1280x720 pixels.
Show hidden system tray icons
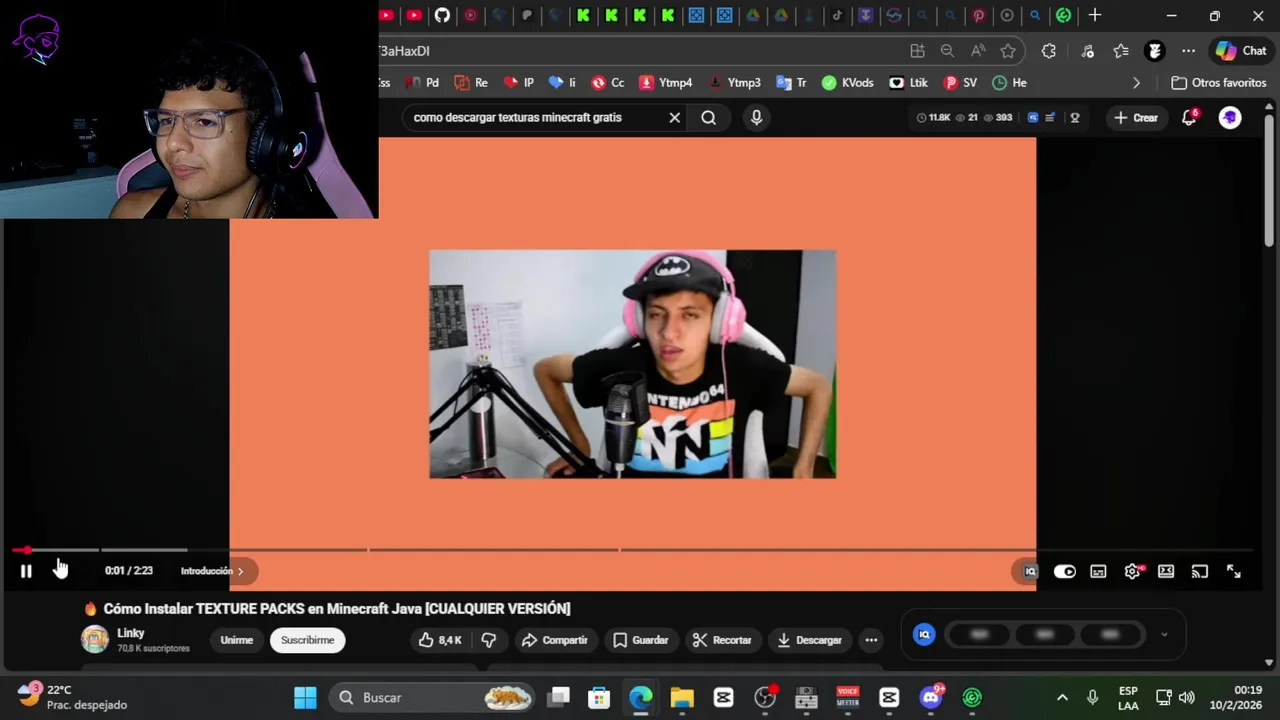click(x=1062, y=697)
